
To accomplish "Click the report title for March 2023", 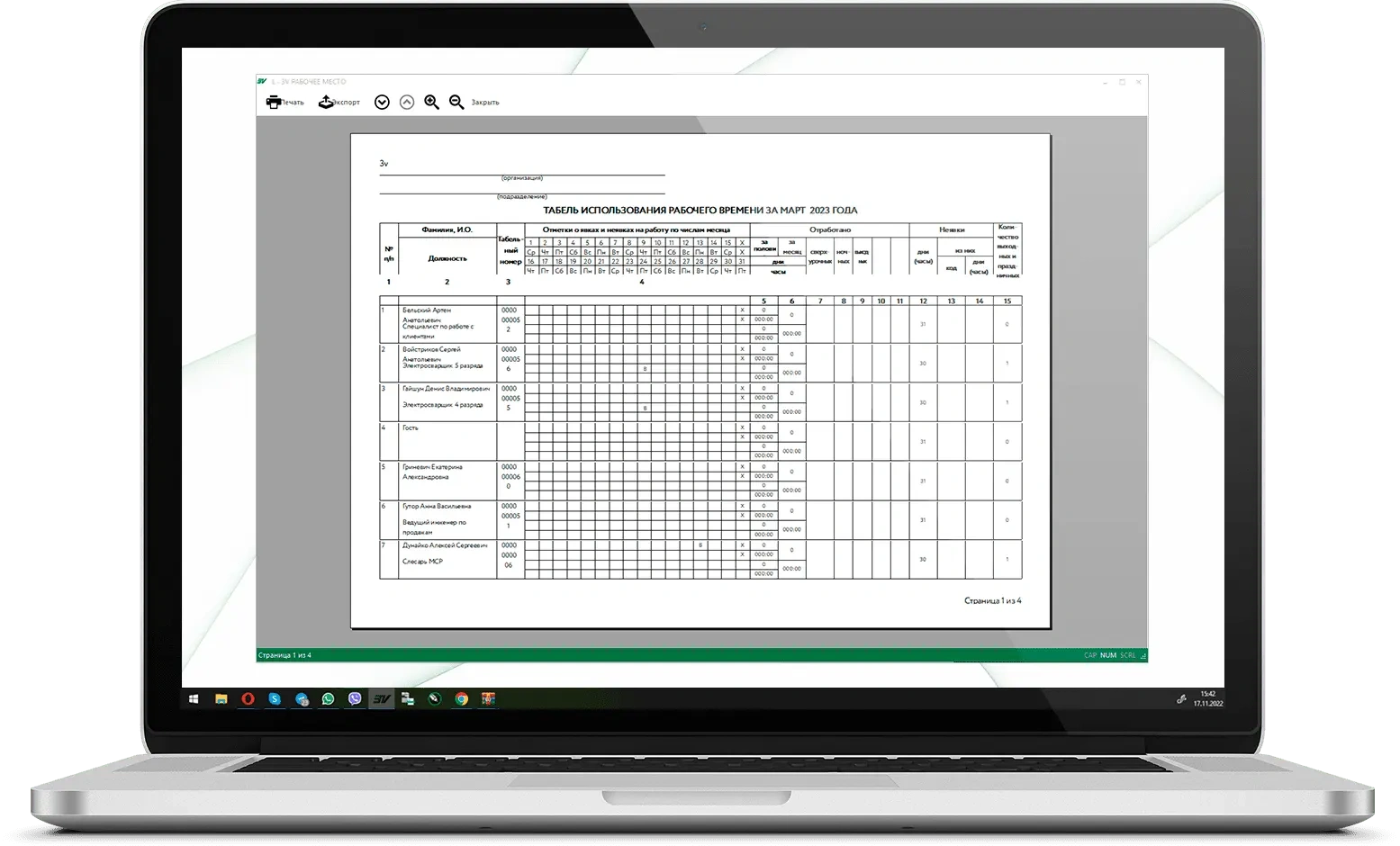I will pos(700,211).
